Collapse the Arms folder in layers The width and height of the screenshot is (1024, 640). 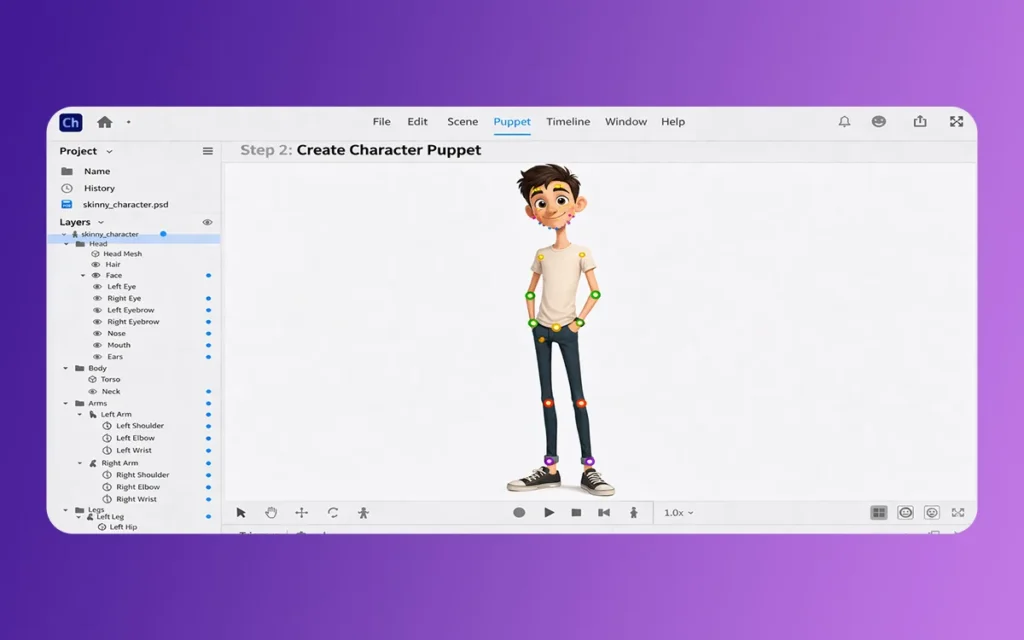[x=67, y=403]
